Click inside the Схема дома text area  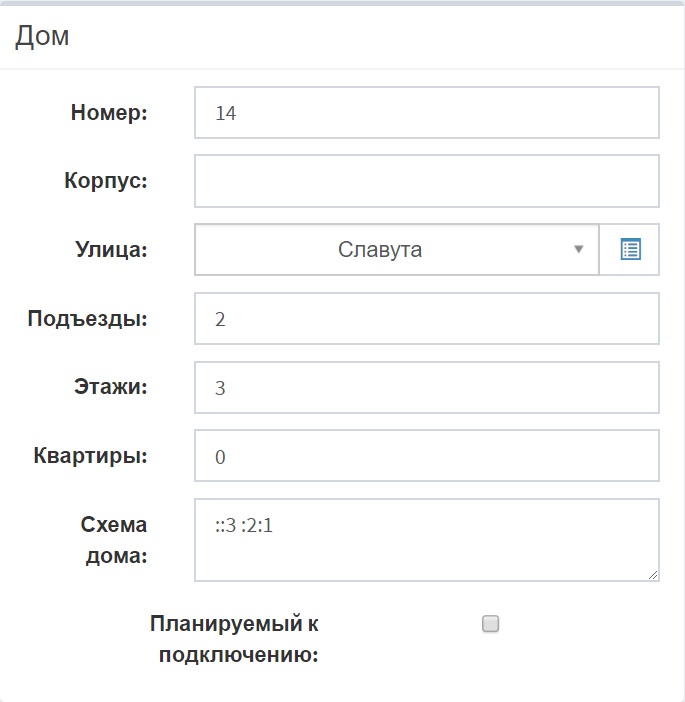pyautogui.click(x=427, y=540)
